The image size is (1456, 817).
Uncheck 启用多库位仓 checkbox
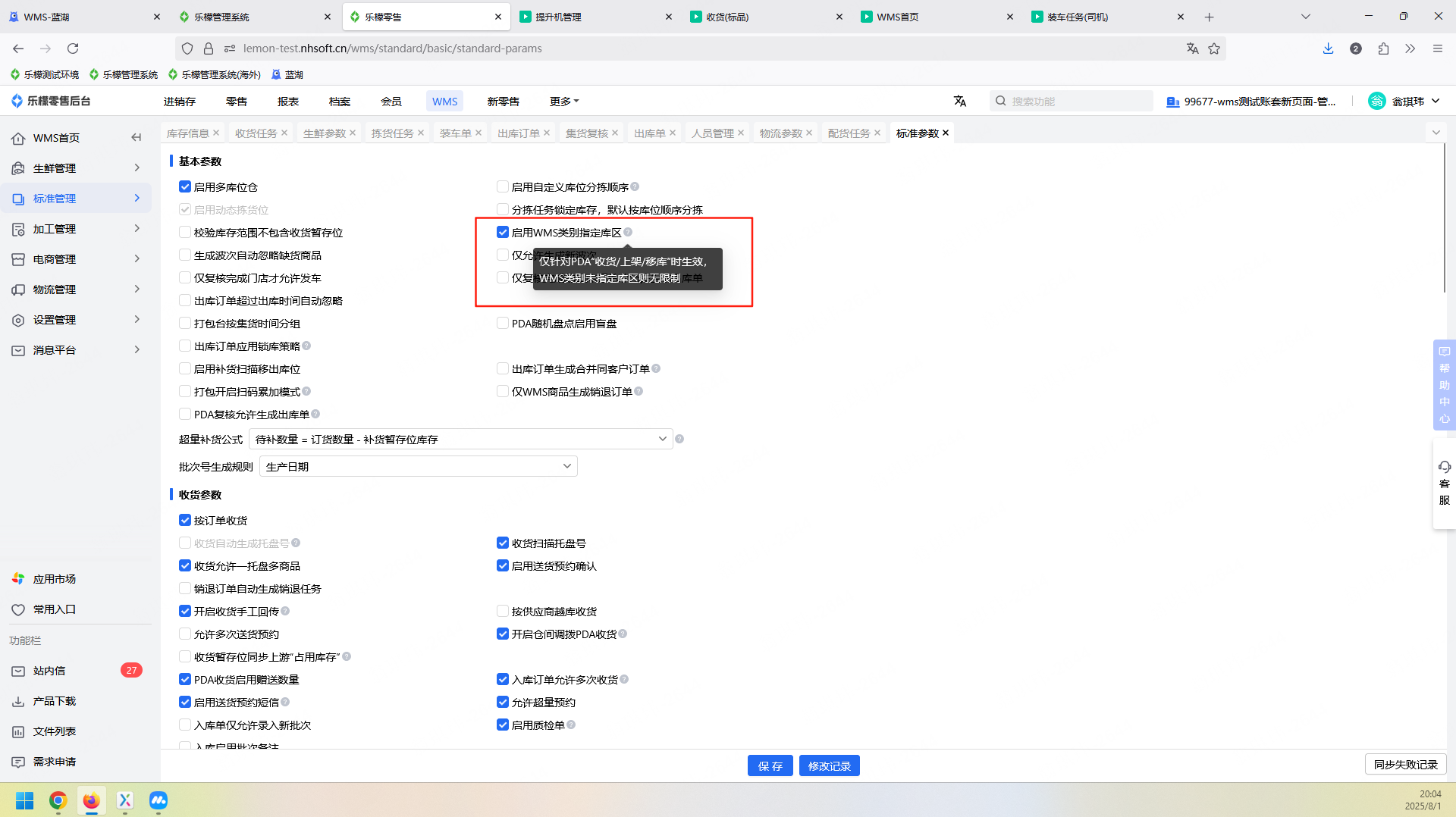point(185,186)
